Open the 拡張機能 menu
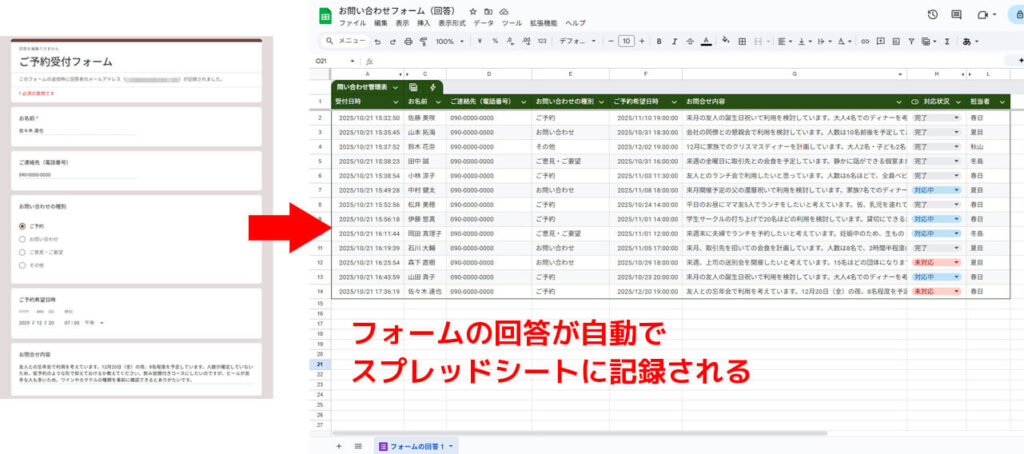 [543, 23]
